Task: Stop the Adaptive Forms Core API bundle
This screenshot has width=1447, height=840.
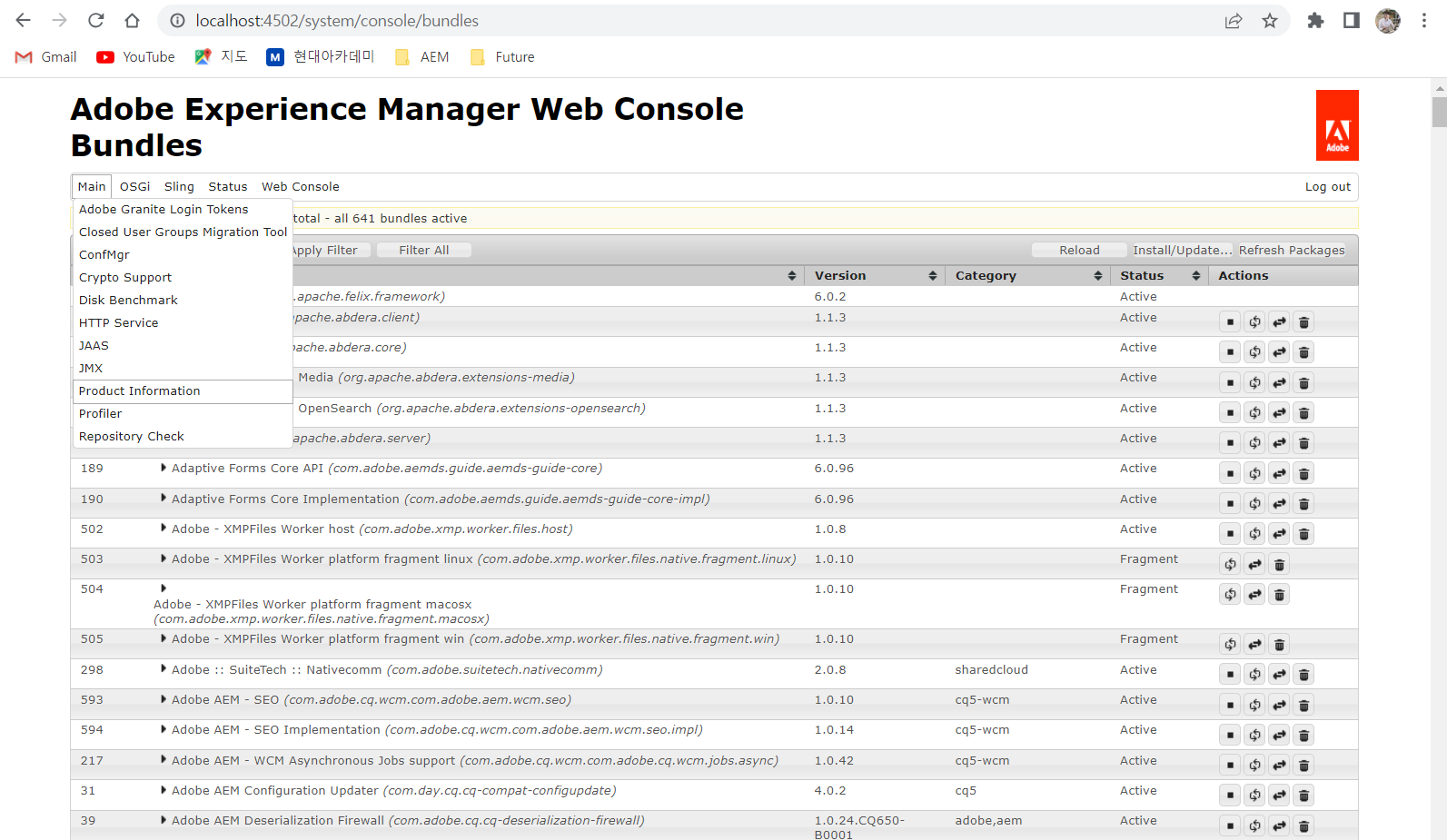Action: 1230,473
